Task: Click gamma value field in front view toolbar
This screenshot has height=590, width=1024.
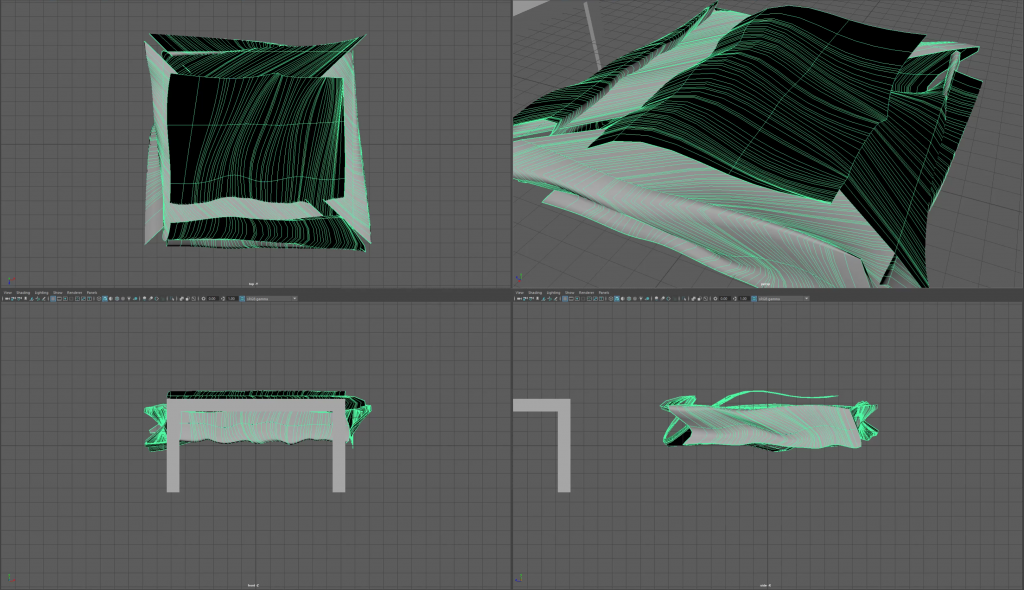Action: pyautogui.click(x=233, y=298)
